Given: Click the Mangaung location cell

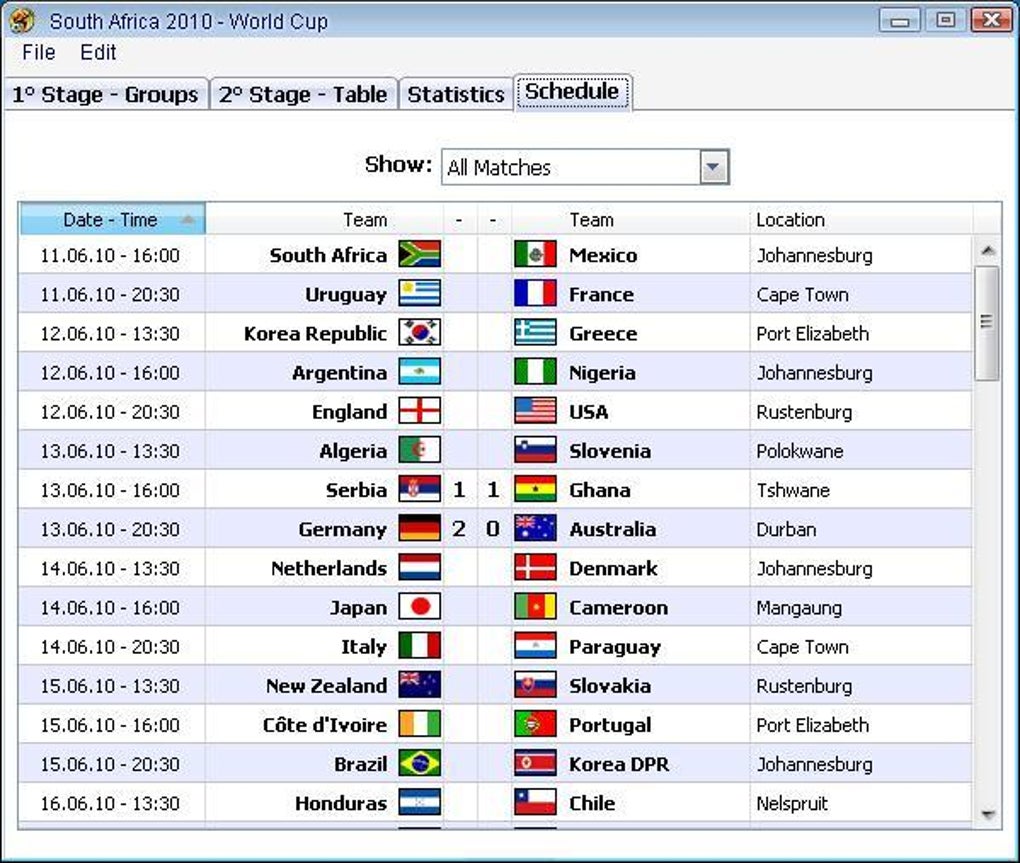Looking at the screenshot, I should (x=861, y=607).
